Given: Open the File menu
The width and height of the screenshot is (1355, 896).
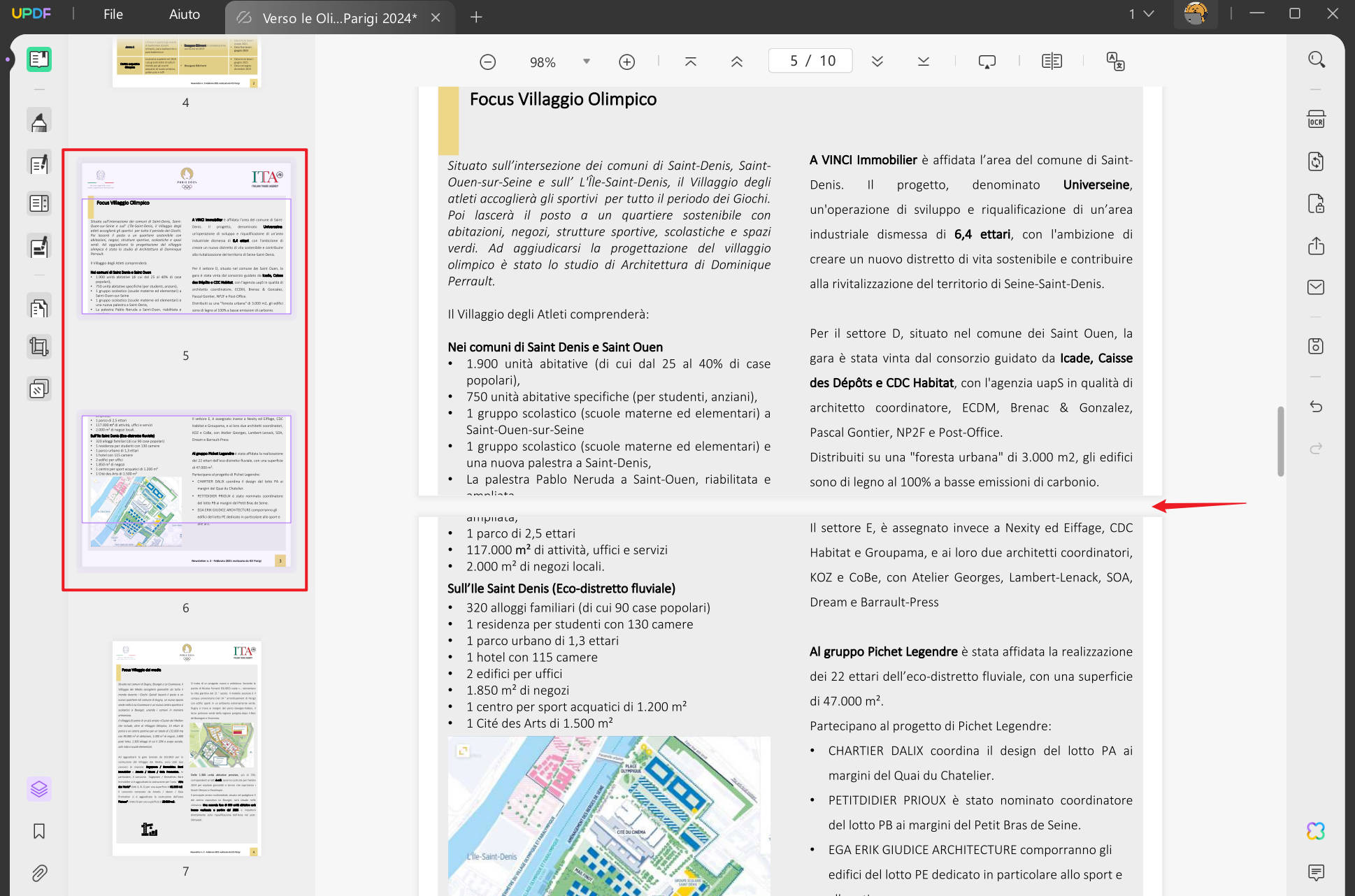Looking at the screenshot, I should [x=113, y=14].
